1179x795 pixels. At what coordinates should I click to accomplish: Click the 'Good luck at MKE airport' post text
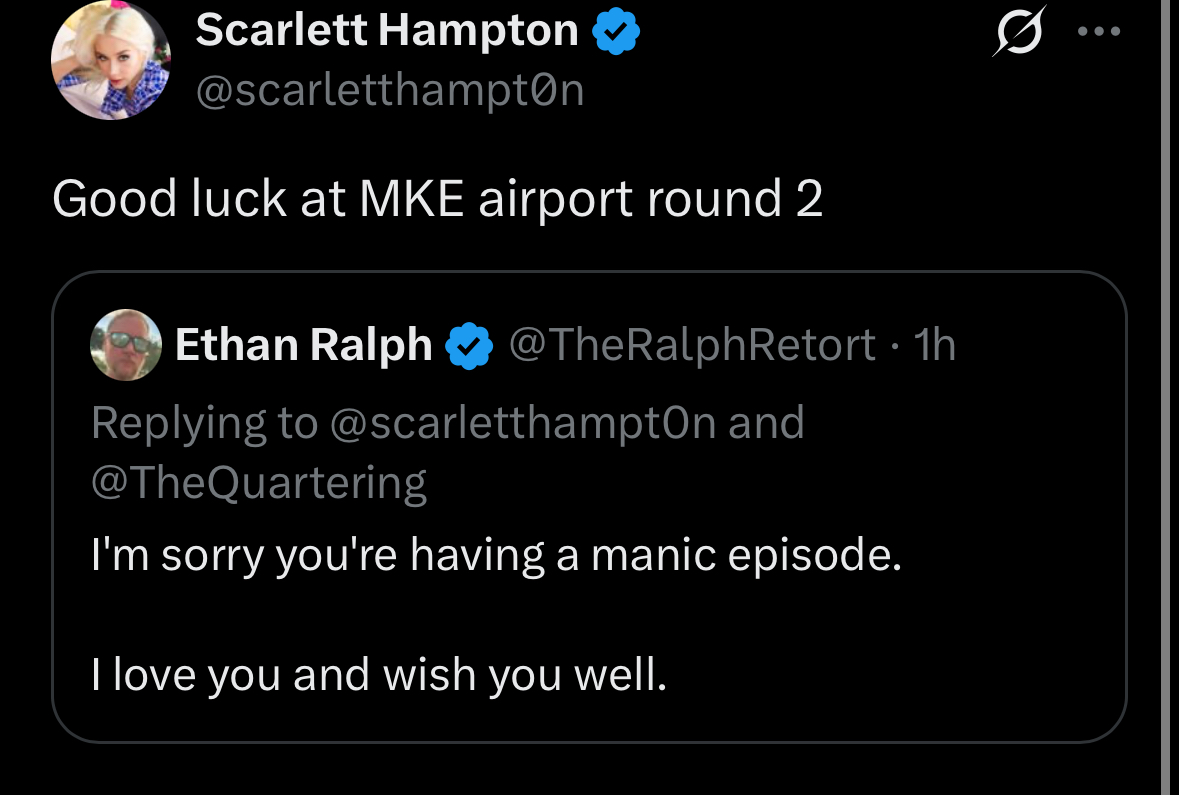438,199
